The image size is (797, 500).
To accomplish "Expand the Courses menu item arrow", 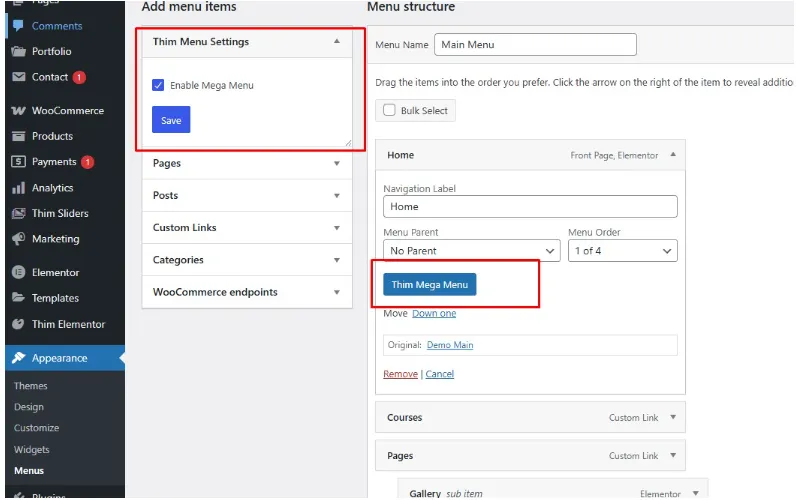I will pyautogui.click(x=673, y=417).
